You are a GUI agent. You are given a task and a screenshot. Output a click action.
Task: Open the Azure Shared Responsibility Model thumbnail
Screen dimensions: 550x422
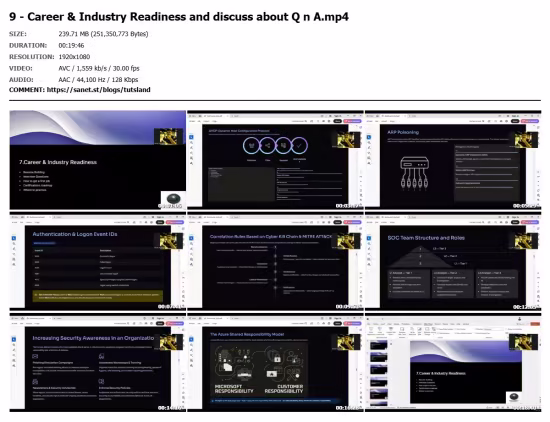pos(275,362)
